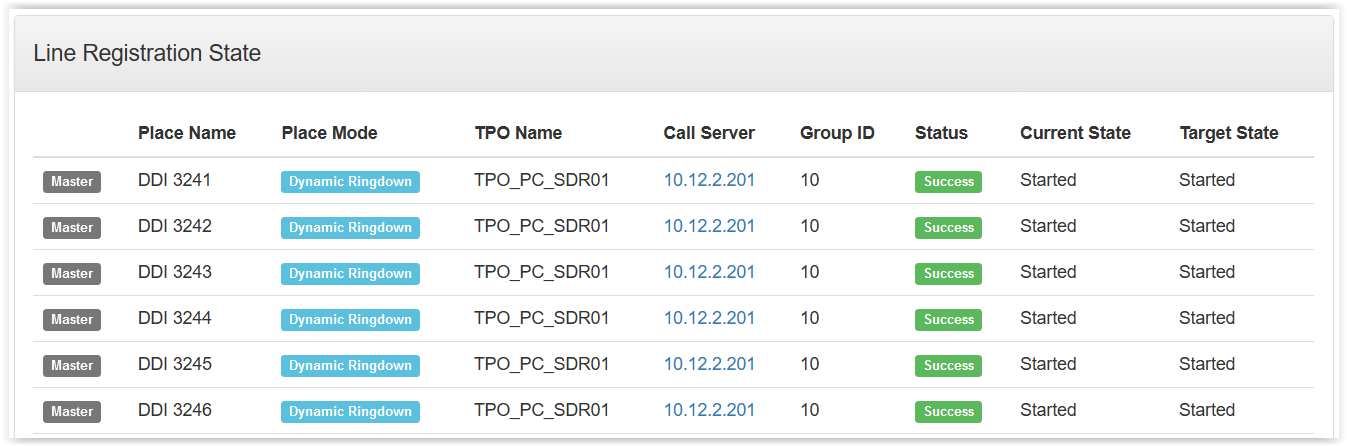
Task: Select the Dynamic Ringdown badge for DDI 3242
Action: pos(350,228)
